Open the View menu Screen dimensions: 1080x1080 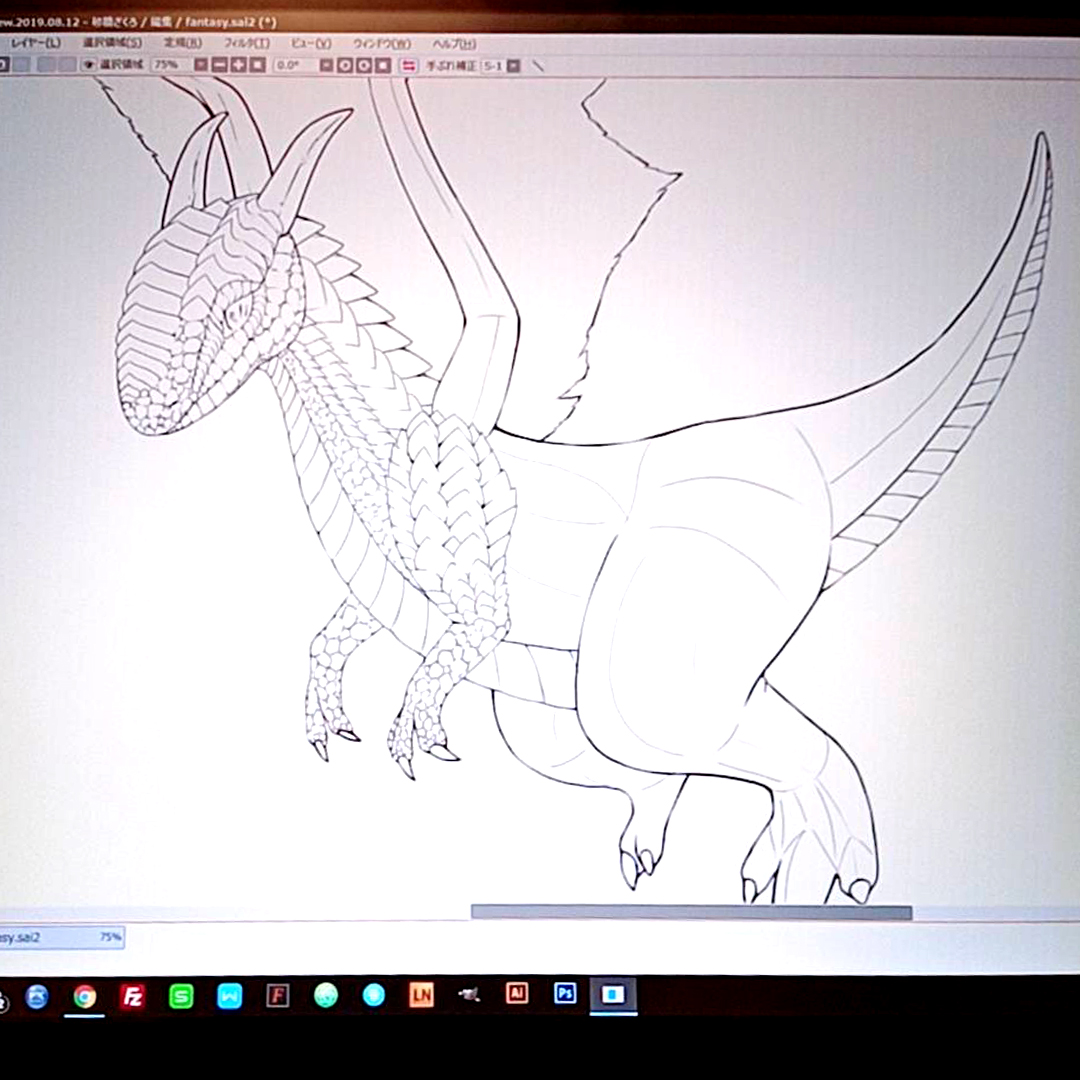click(310, 43)
